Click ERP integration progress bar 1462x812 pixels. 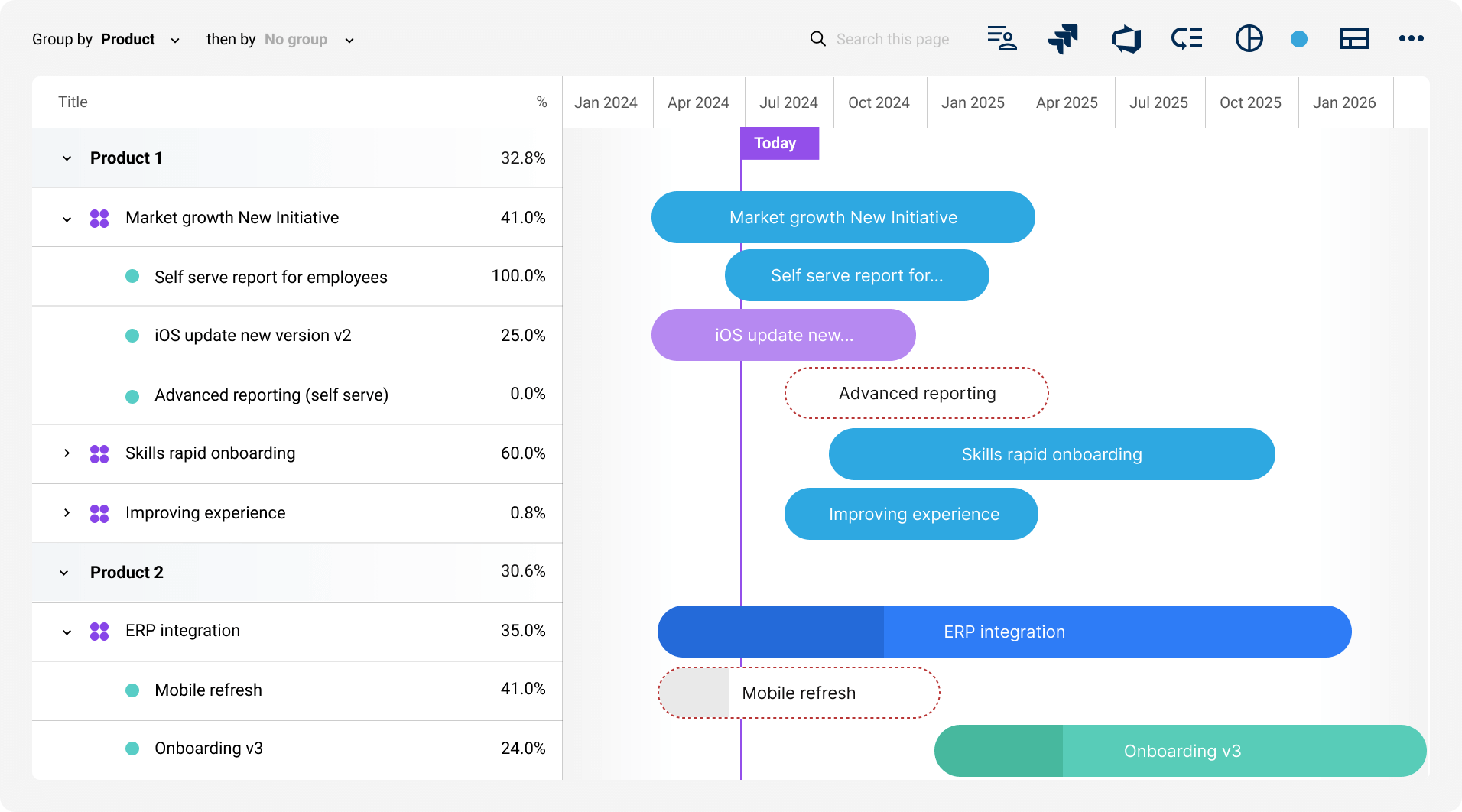1004,632
